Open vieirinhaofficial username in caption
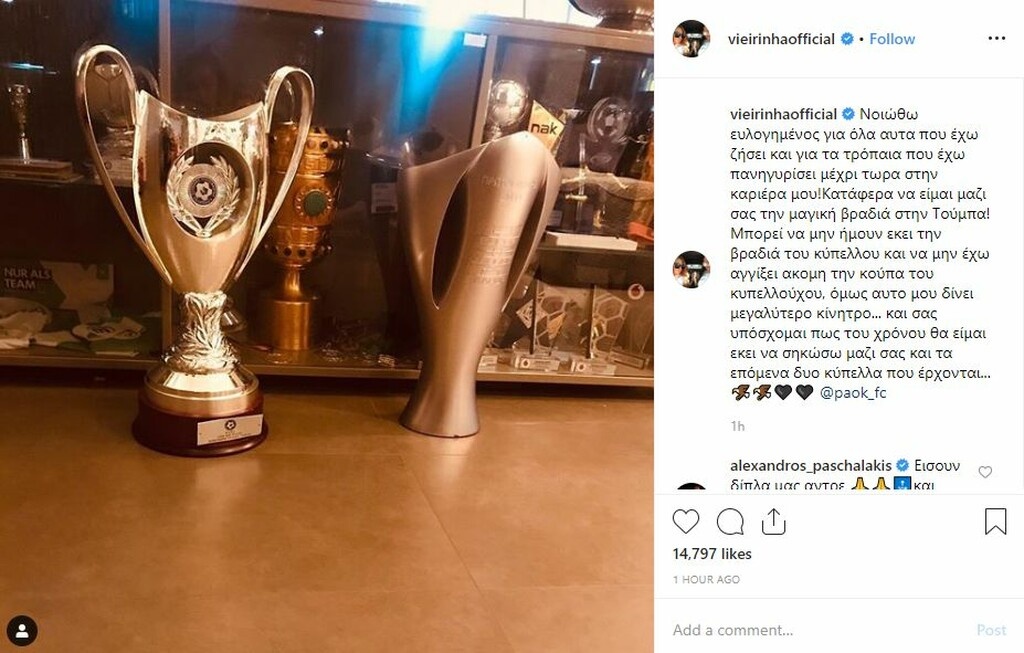Screen dimensions: 1024x653 783,114
